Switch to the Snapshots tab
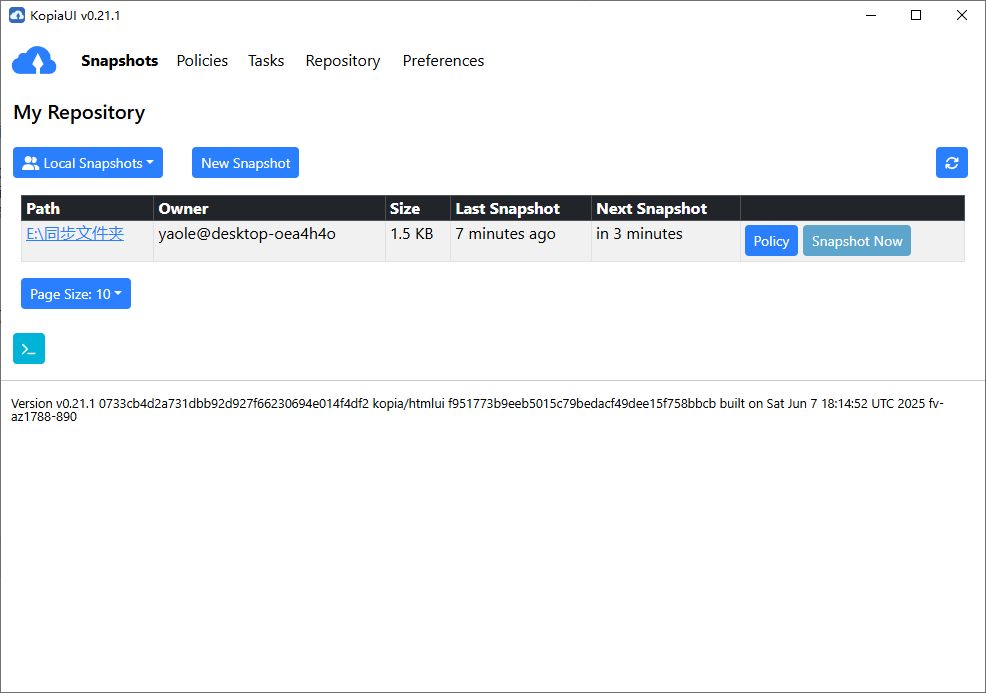The width and height of the screenshot is (986, 693). coord(119,61)
